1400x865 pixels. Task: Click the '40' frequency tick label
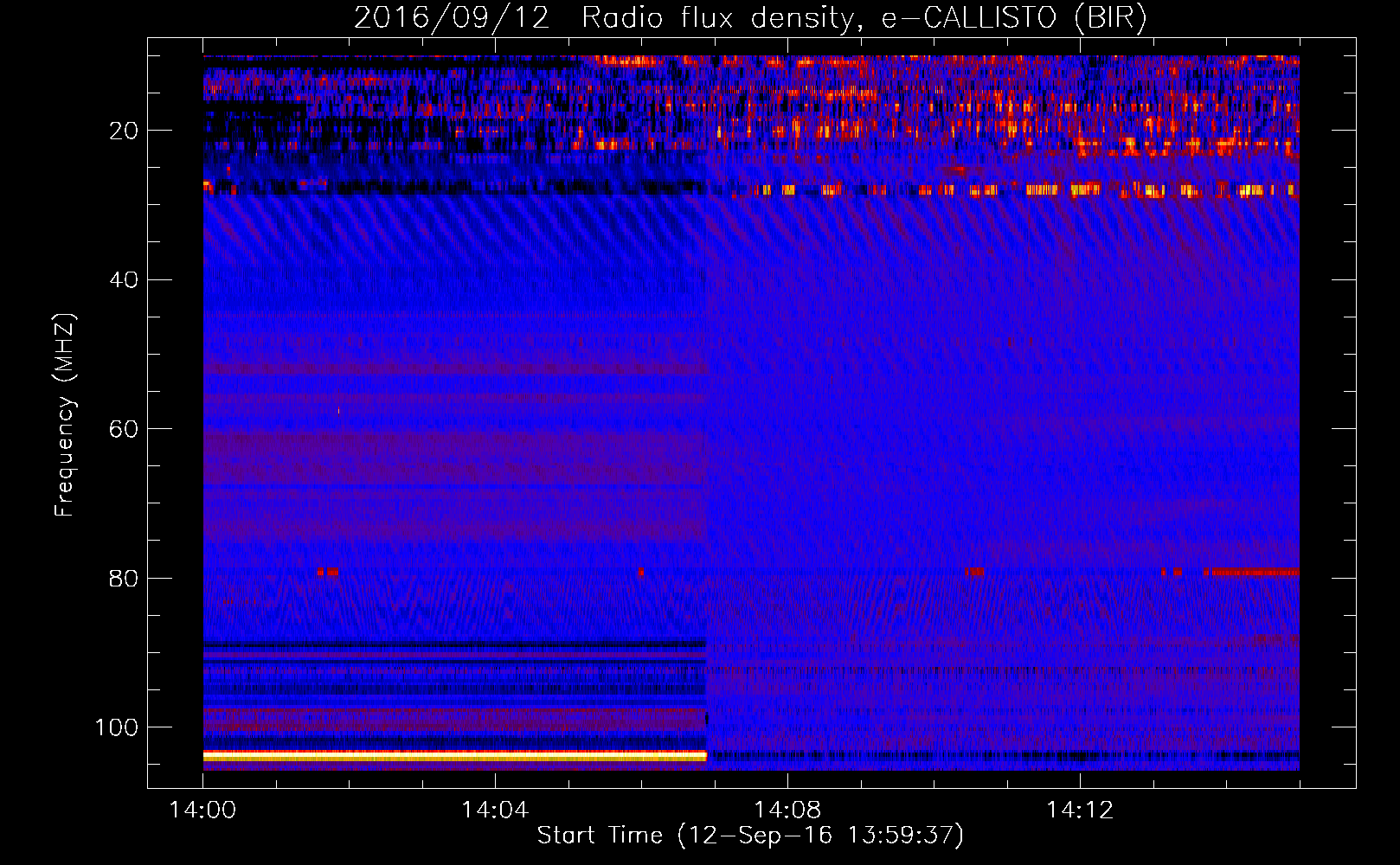[x=124, y=280]
